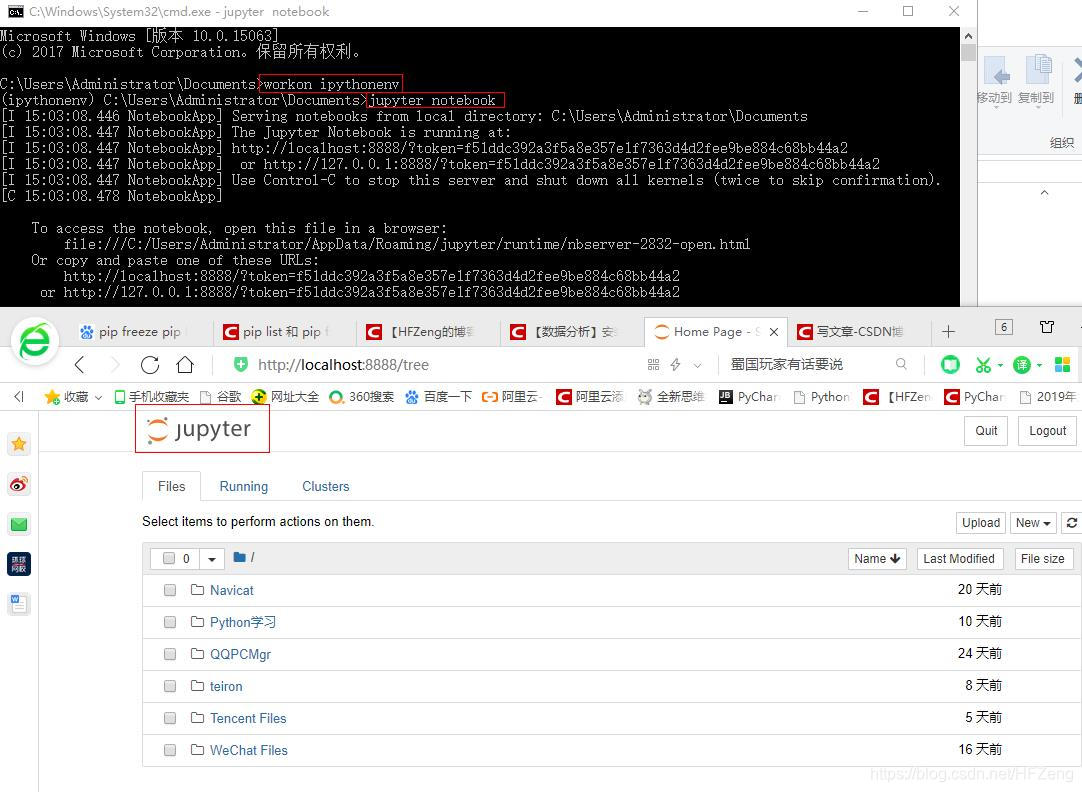Sort by File size button
Viewport: 1082px width, 792px height.
point(1042,559)
